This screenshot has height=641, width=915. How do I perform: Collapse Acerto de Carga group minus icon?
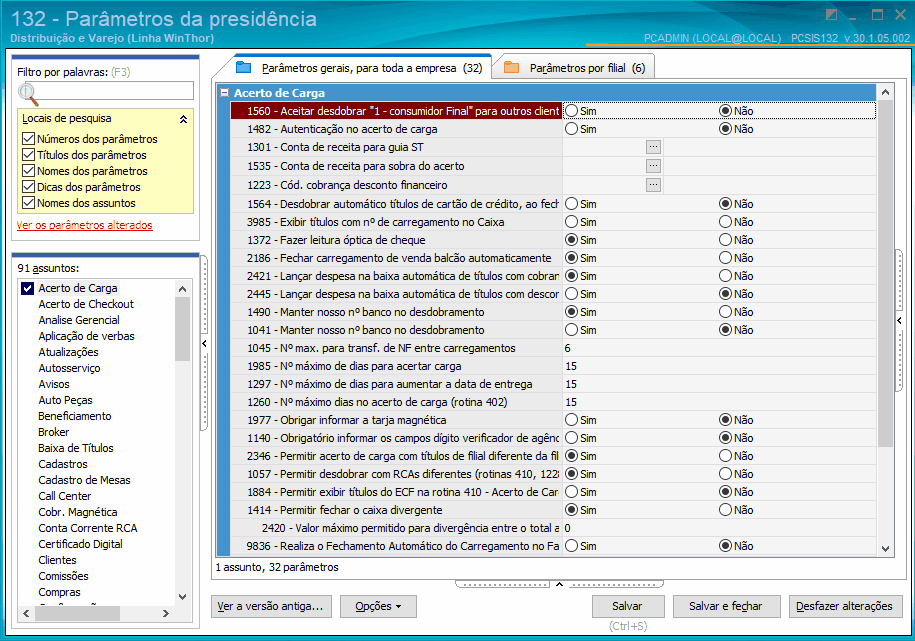225,93
